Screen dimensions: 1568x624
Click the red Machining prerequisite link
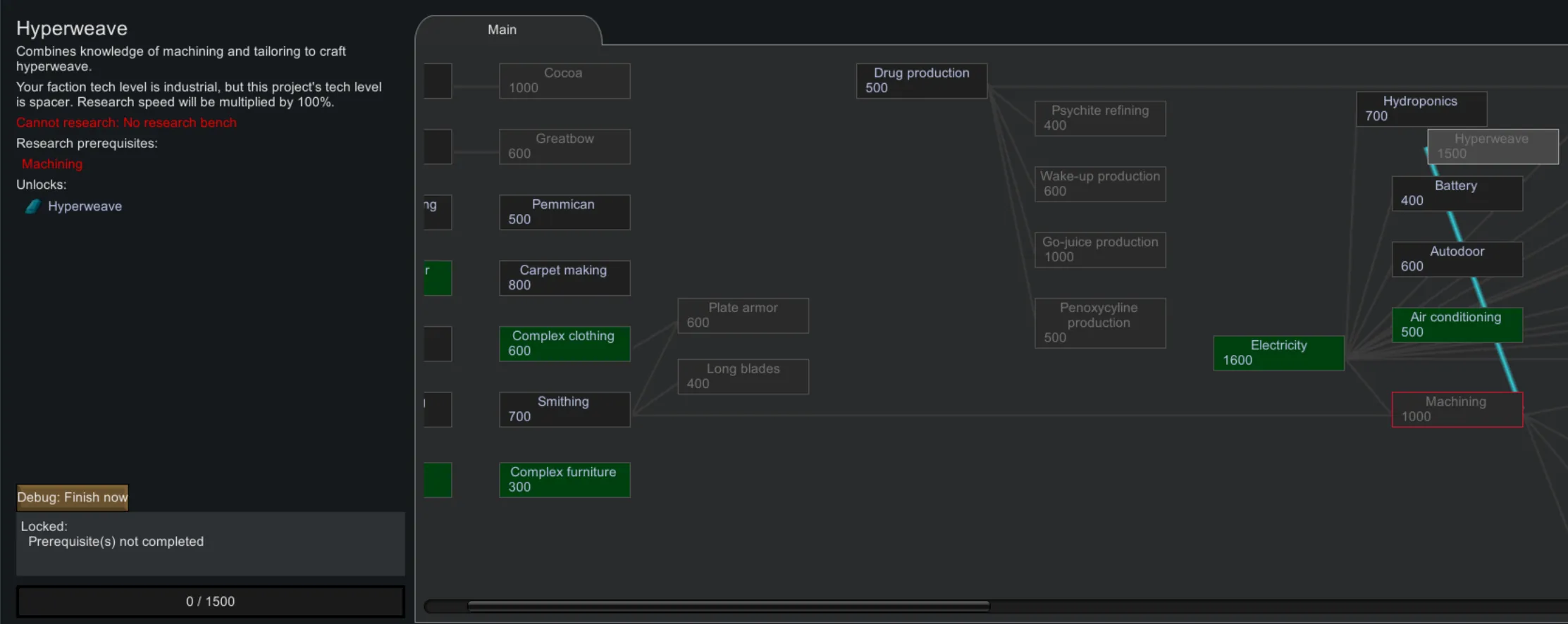click(x=52, y=164)
